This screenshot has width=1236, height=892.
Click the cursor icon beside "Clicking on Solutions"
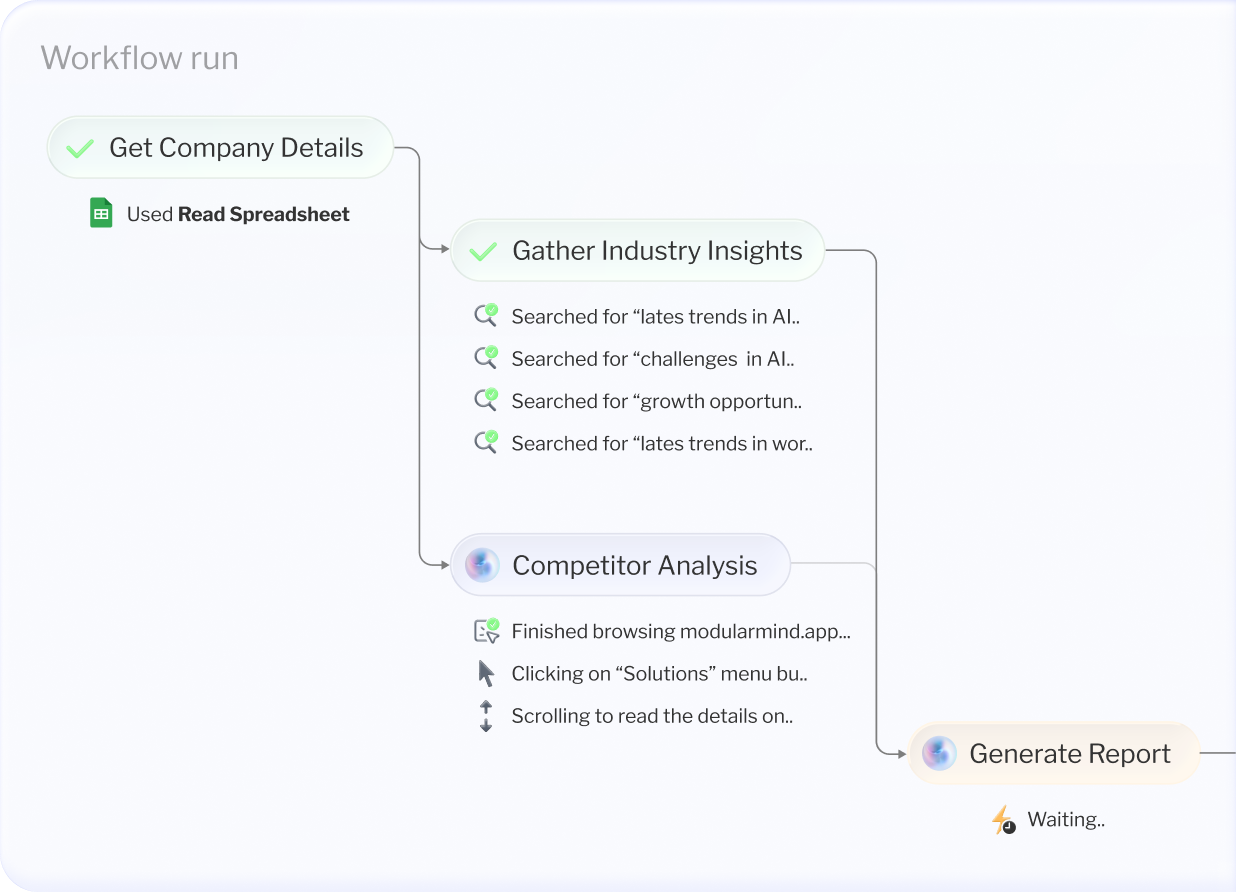[x=486, y=672]
